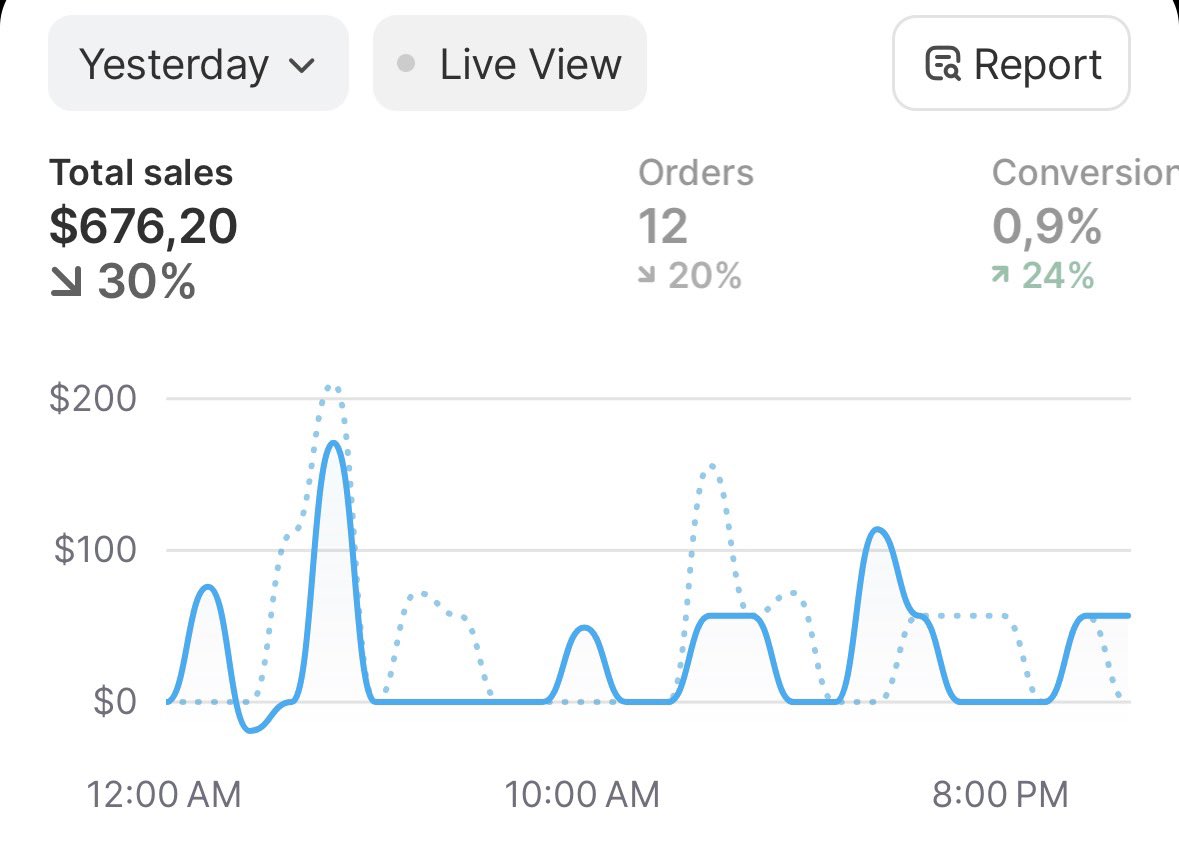Click the down arrow beside 20%
This screenshot has width=1179, height=861.
(x=647, y=275)
